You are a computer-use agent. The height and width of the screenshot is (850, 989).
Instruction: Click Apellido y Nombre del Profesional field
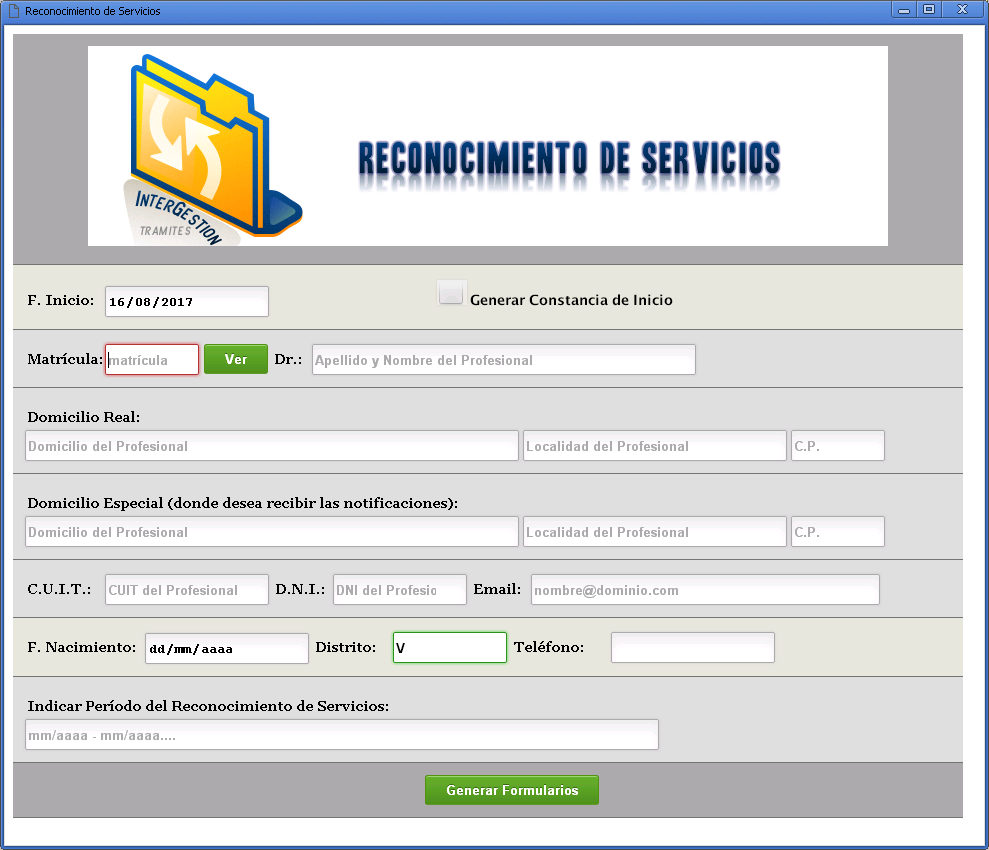(x=504, y=359)
